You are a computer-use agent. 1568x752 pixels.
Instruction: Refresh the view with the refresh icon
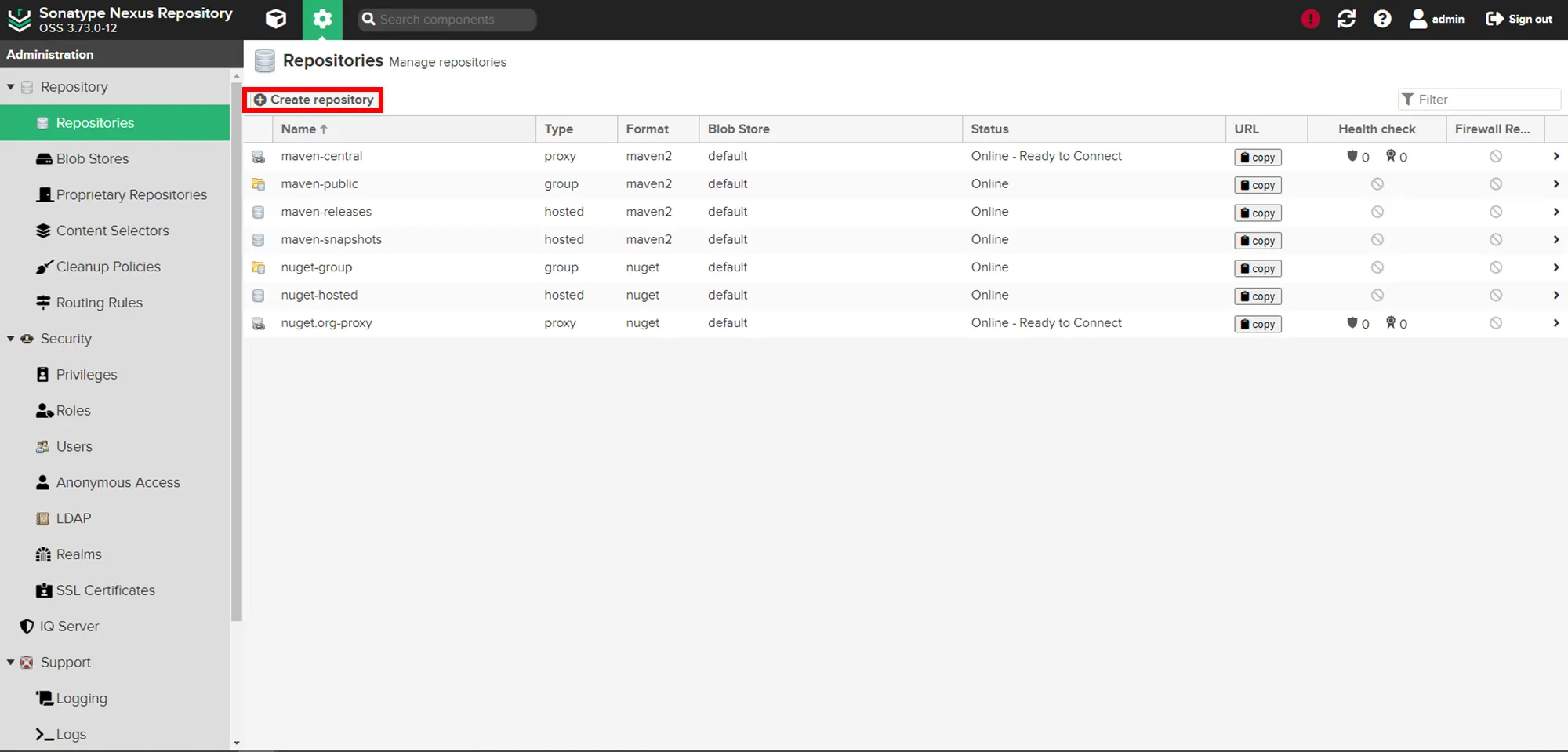1346,19
